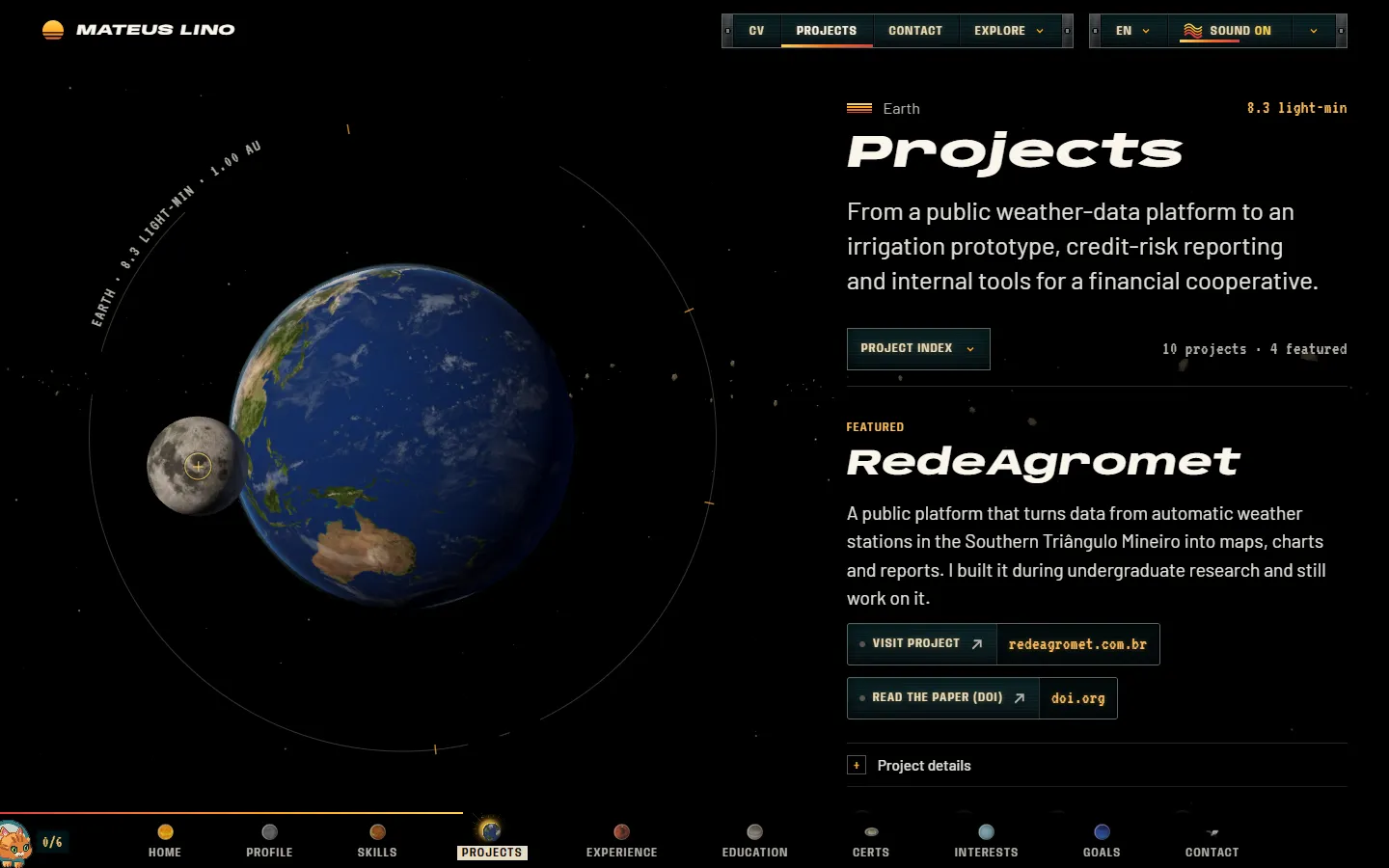Screen dimensions: 1389x868
Task: Open the Read the Paper (DOI) link
Action: pos(982,698)
